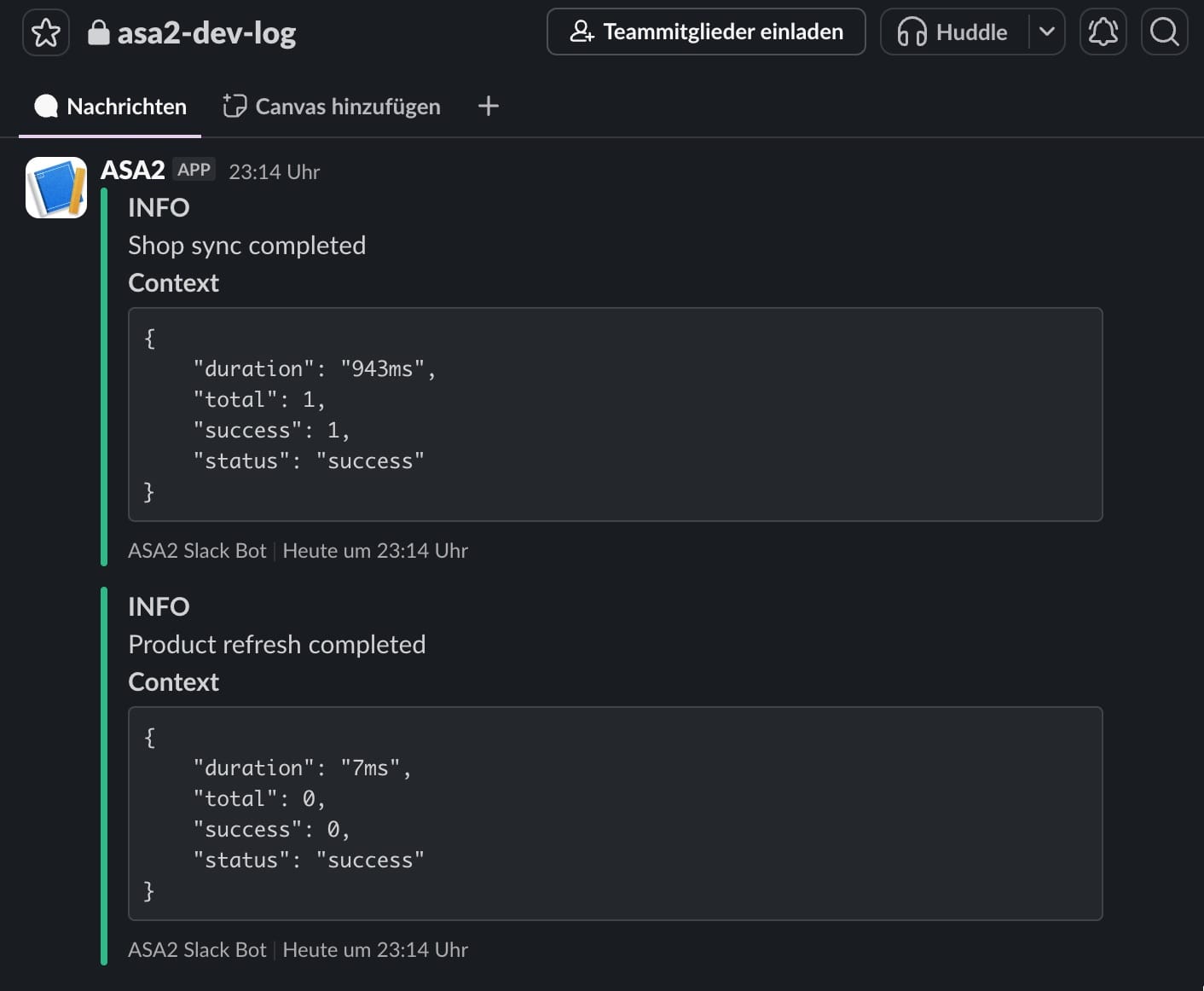Click the Shop sync completed JSON code block
The width and height of the screenshot is (1204, 991).
(x=615, y=414)
